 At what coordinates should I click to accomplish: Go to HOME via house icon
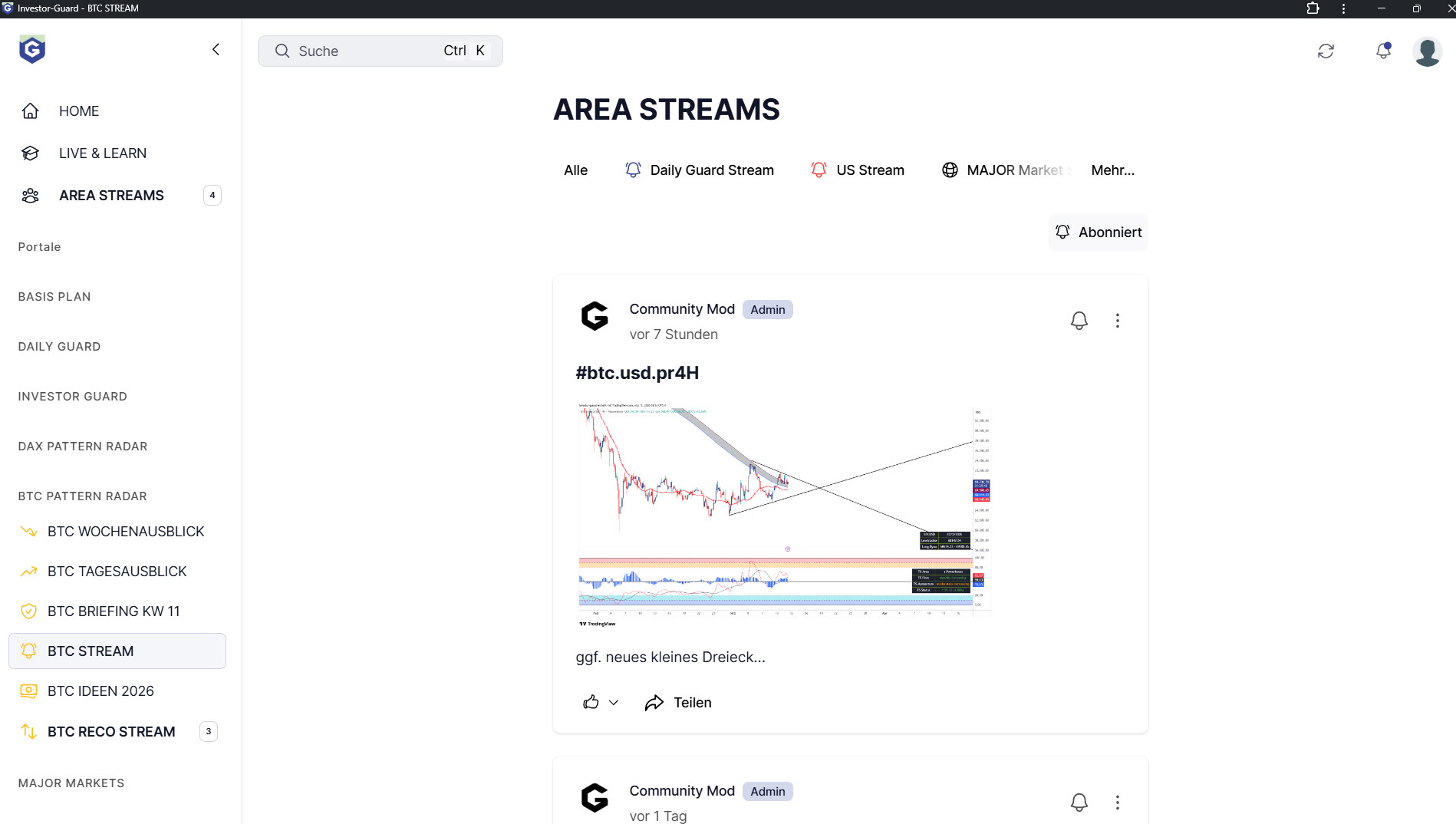pos(31,111)
